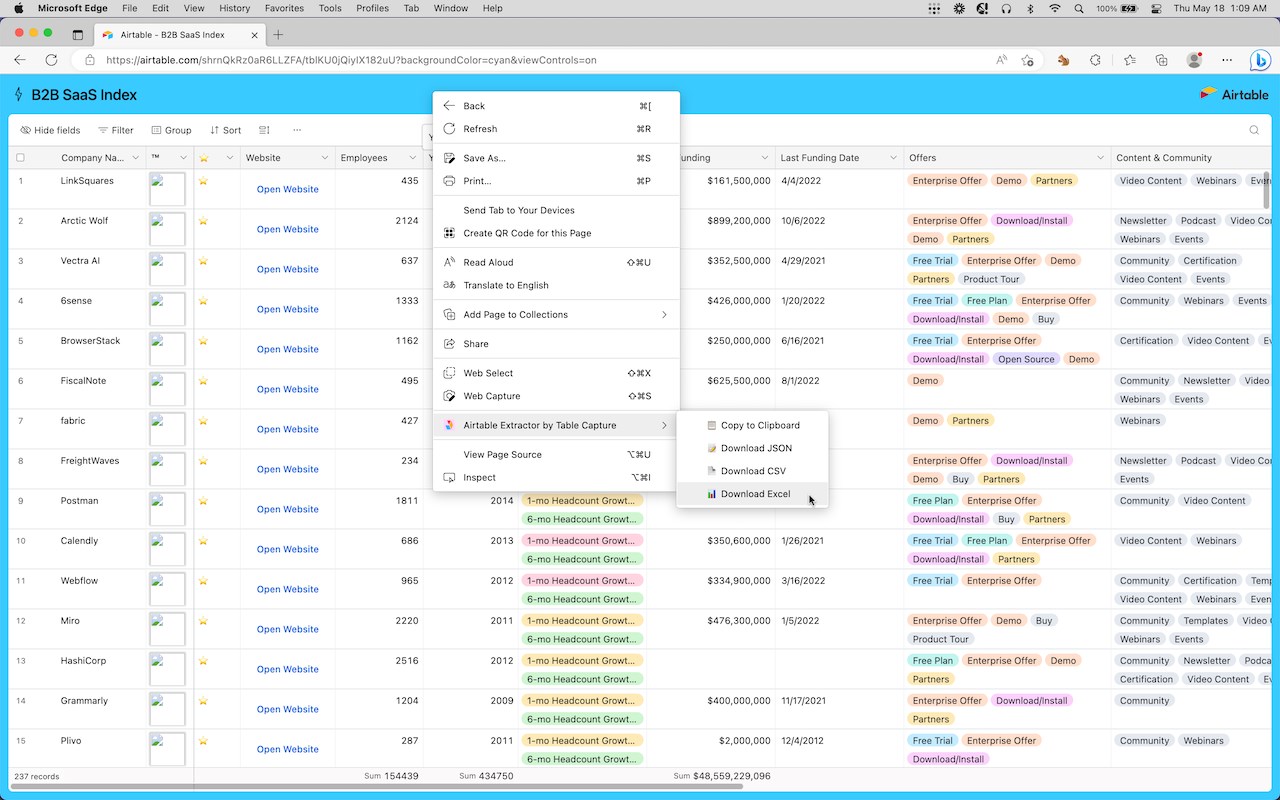Image resolution: width=1280 pixels, height=800 pixels.
Task: Click the back arrow in the browser toolbar
Action: click(20, 60)
